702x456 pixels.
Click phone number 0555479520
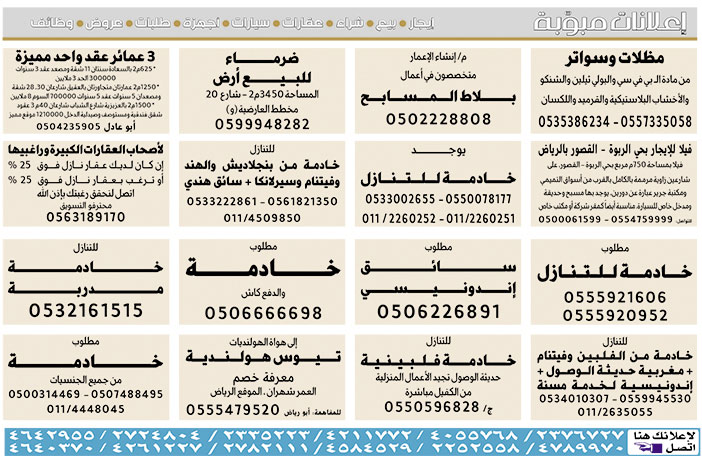pyautogui.click(x=233, y=409)
